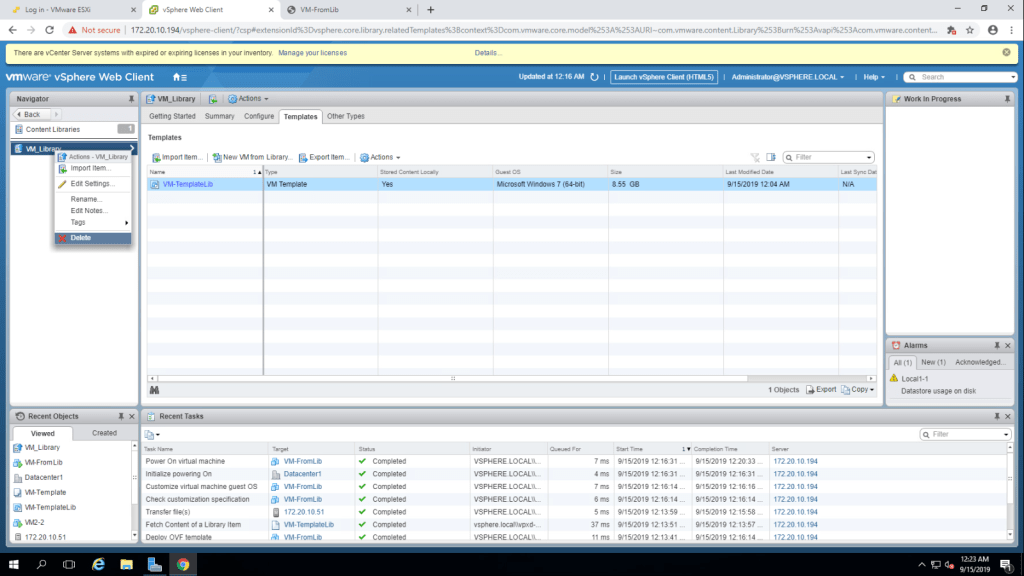Viewport: 1024px width, 576px height.
Task: Open the Administrator@VSPHERE.LOCAL dropdown
Action: point(787,77)
